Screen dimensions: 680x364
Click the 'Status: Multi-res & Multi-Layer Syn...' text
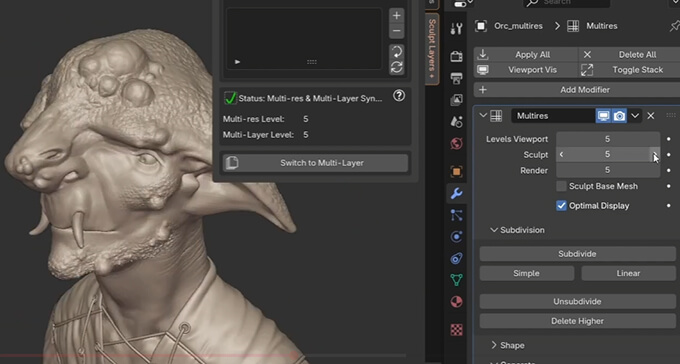click(311, 98)
